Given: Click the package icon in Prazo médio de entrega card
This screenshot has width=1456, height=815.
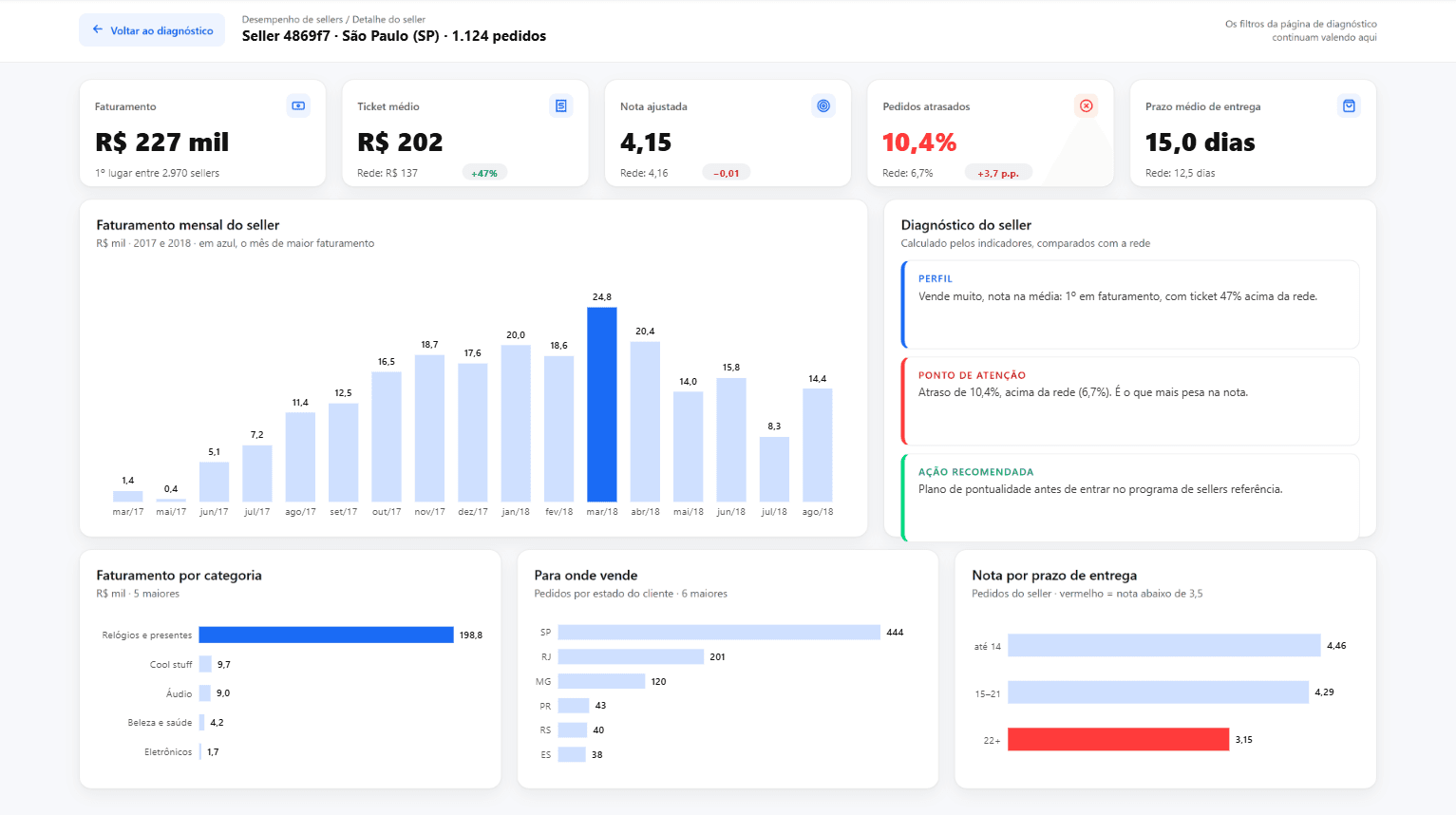Looking at the screenshot, I should 1349,105.
